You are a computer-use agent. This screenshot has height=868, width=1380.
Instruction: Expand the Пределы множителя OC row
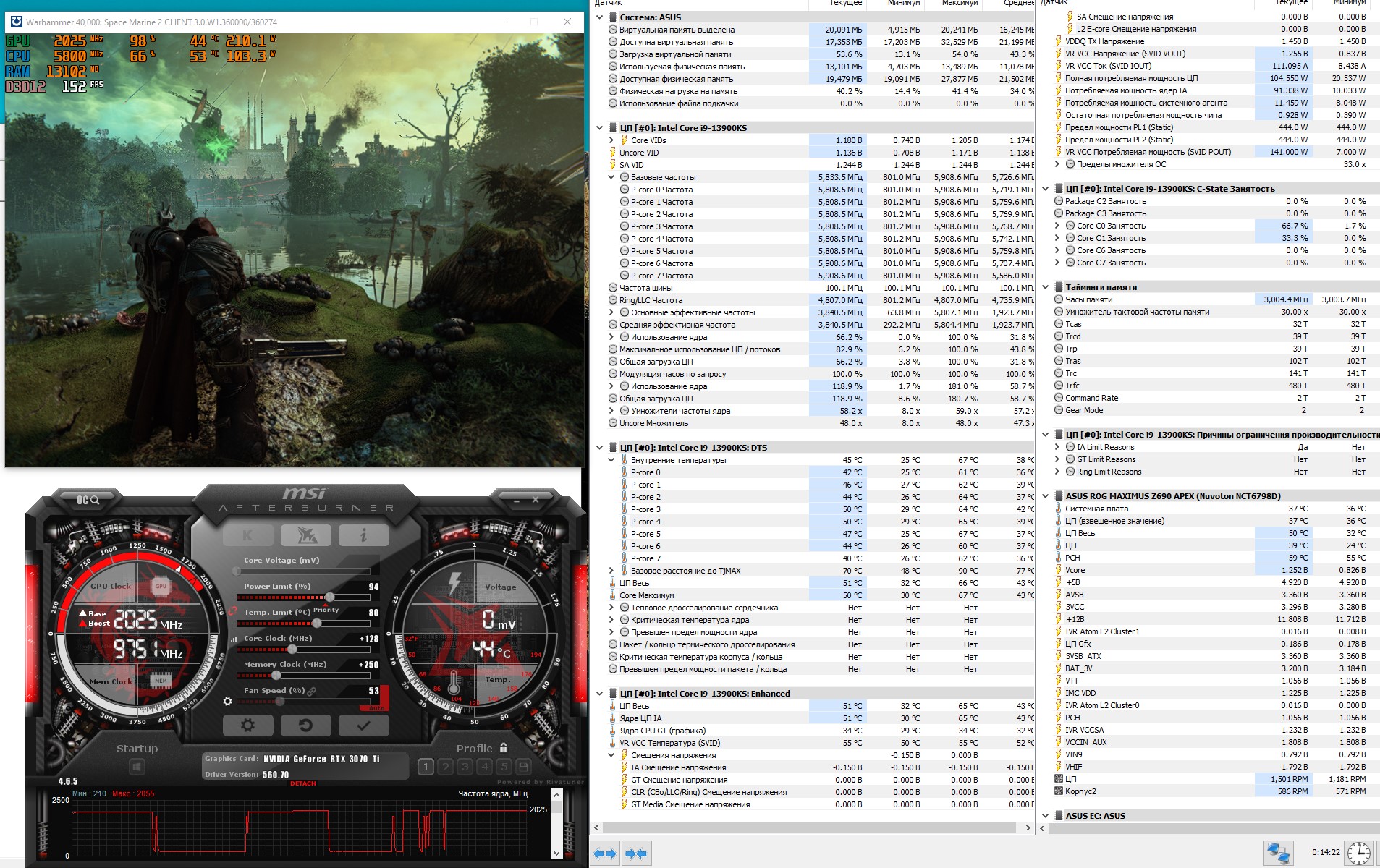click(1057, 164)
